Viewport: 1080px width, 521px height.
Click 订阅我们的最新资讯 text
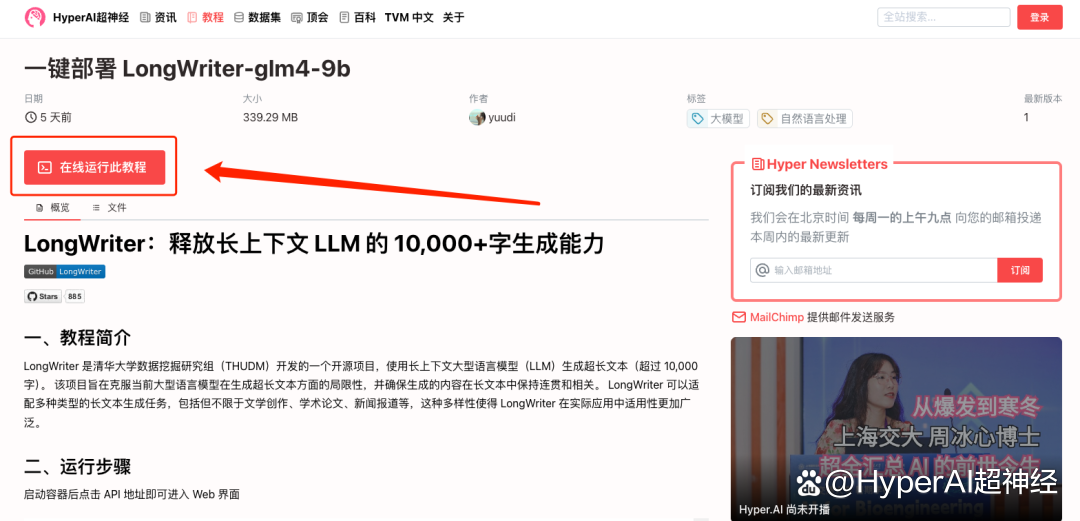click(x=806, y=191)
